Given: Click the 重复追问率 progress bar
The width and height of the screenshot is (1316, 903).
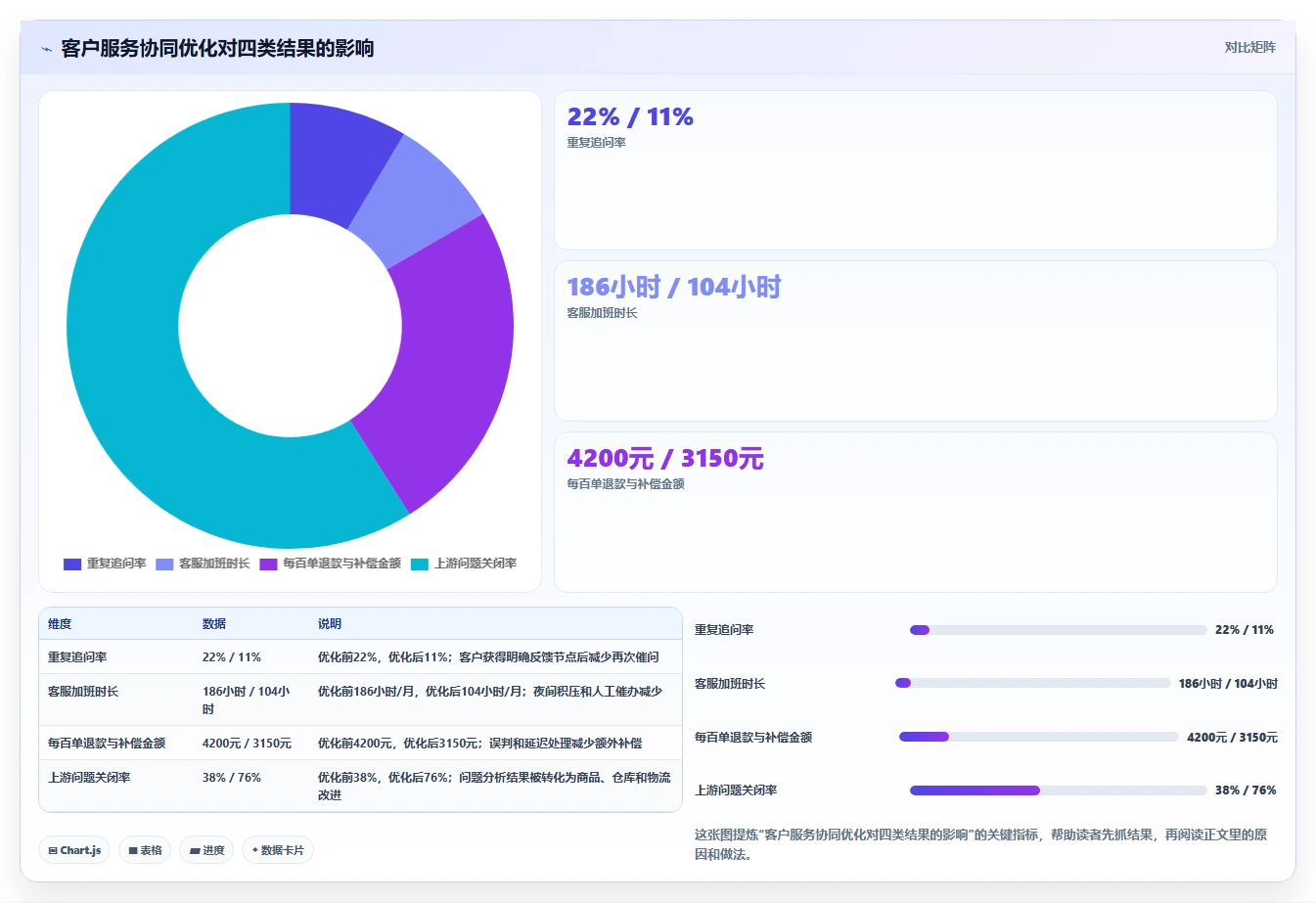Looking at the screenshot, I should point(1058,630).
